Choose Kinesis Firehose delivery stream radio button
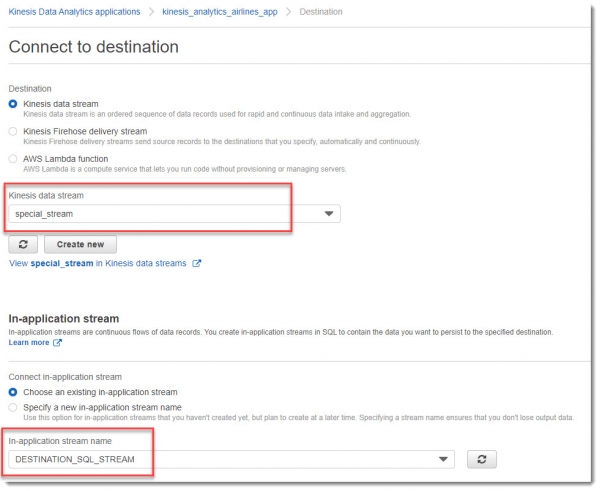The width and height of the screenshot is (600, 491). pyautogui.click(x=13, y=131)
